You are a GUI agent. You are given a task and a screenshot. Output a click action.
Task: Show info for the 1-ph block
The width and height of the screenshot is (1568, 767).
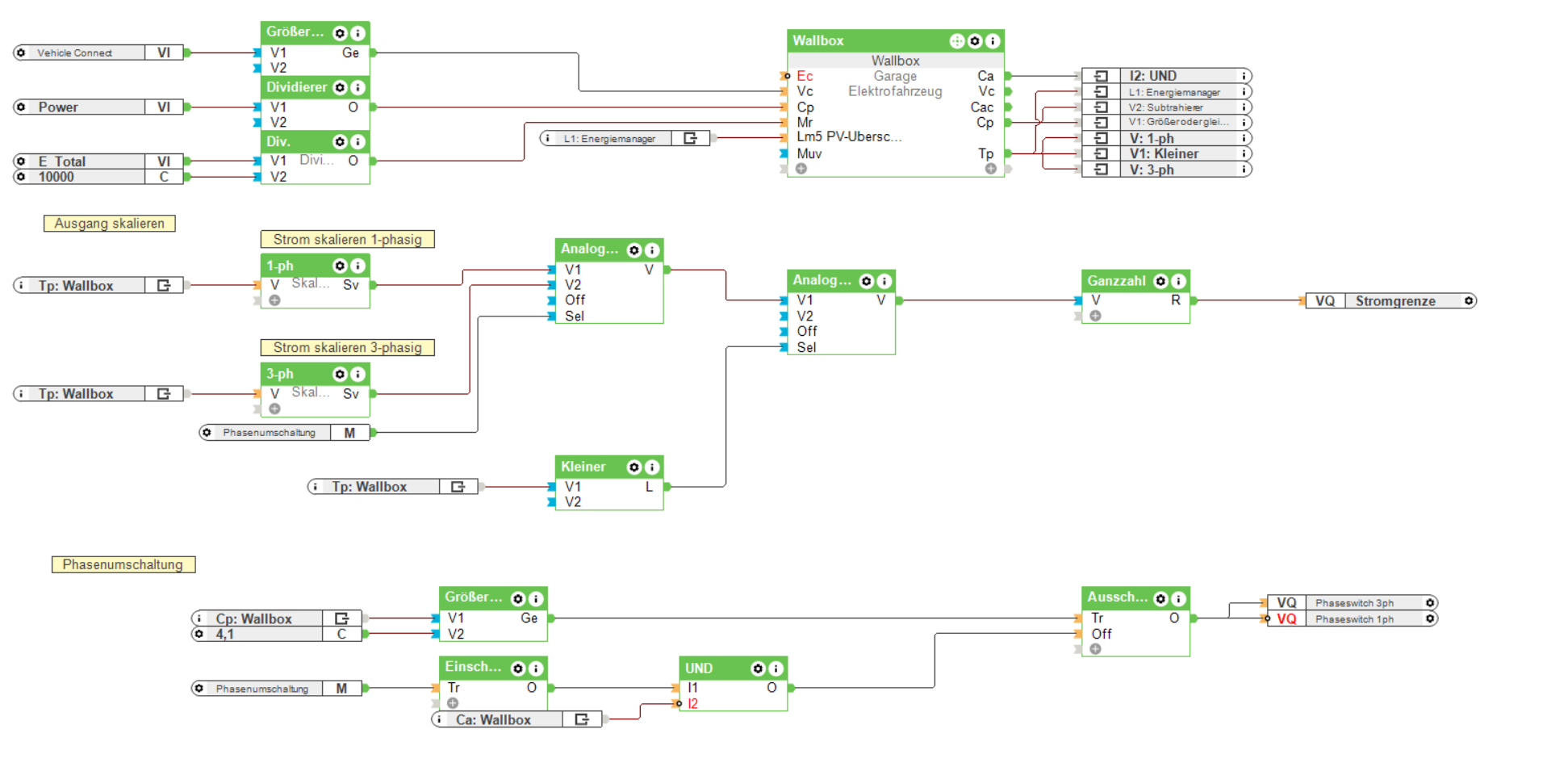click(358, 266)
